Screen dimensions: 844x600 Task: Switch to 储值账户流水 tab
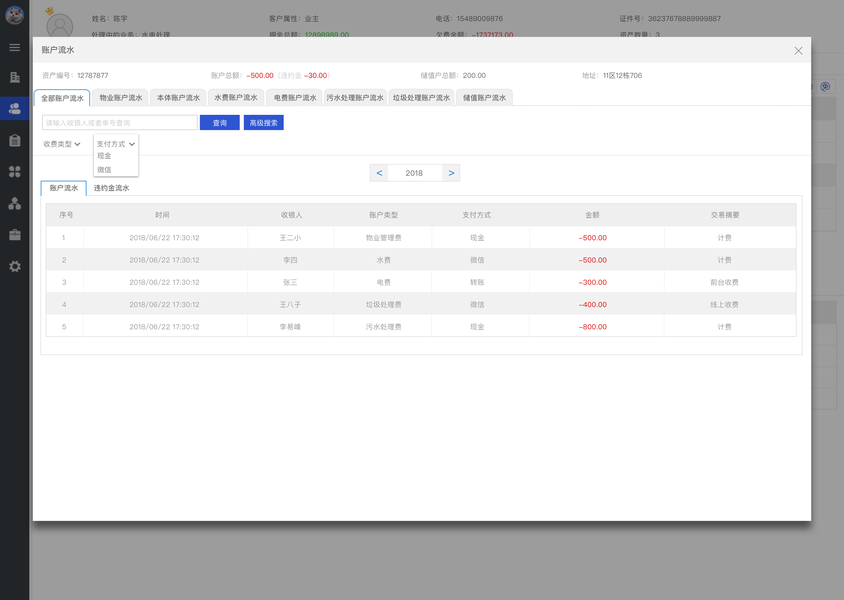484,97
